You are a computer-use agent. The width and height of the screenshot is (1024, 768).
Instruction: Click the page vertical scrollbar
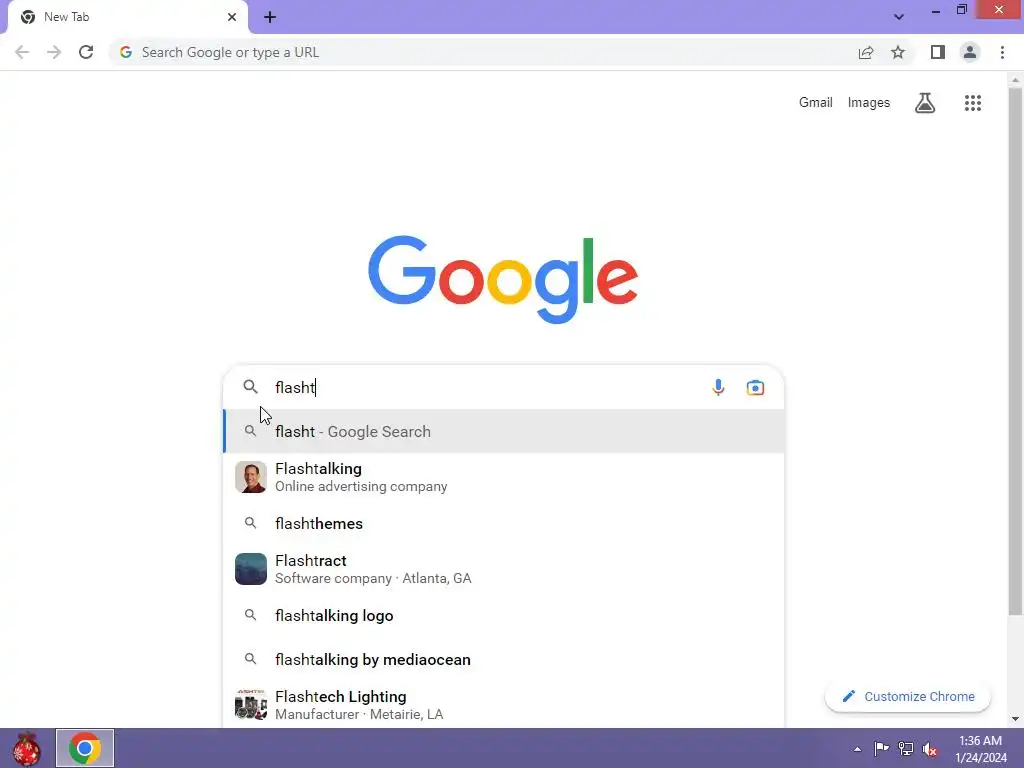pyautogui.click(x=1015, y=353)
